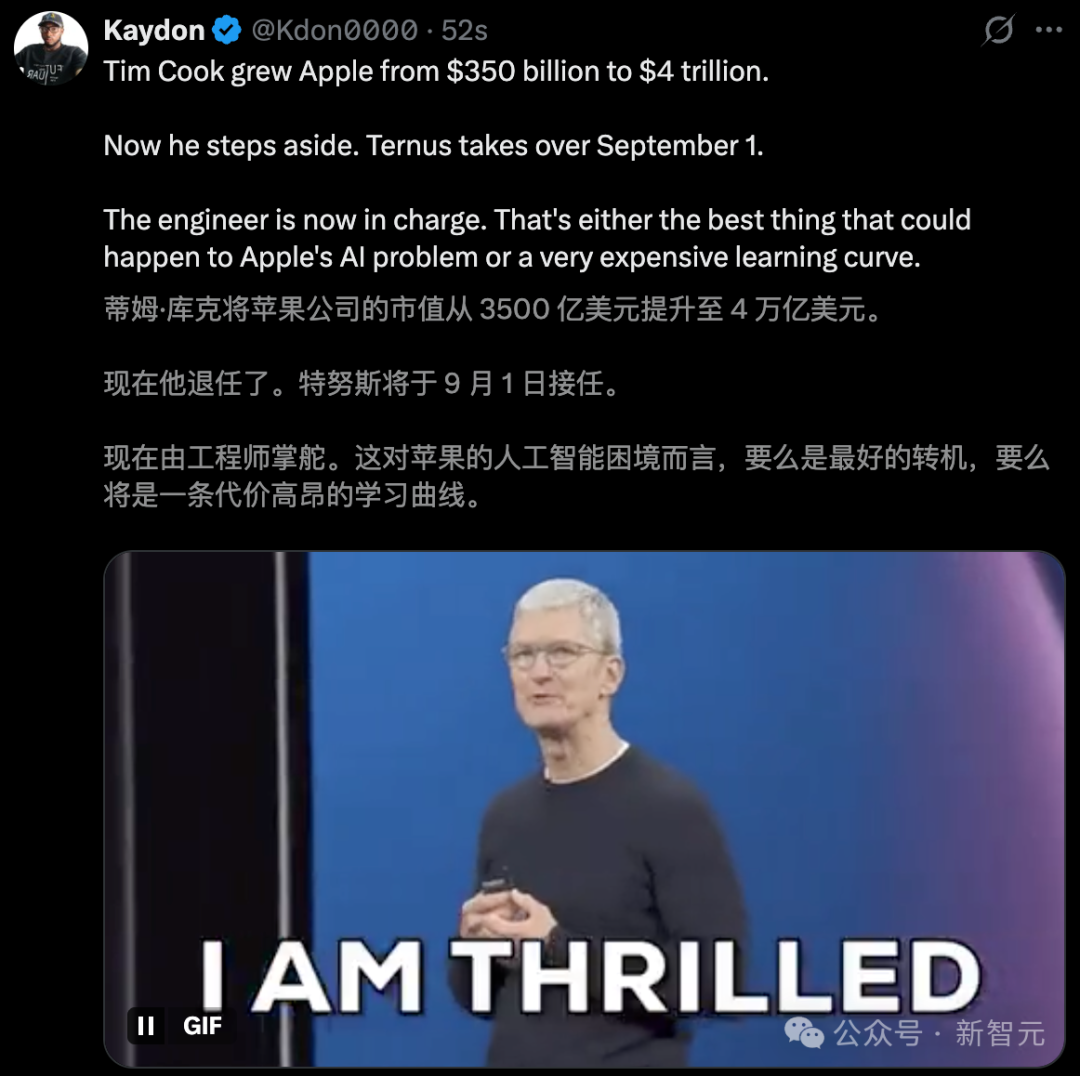Pause the playing GIF
Viewport: 1080px width, 1076px height.
[x=146, y=1026]
